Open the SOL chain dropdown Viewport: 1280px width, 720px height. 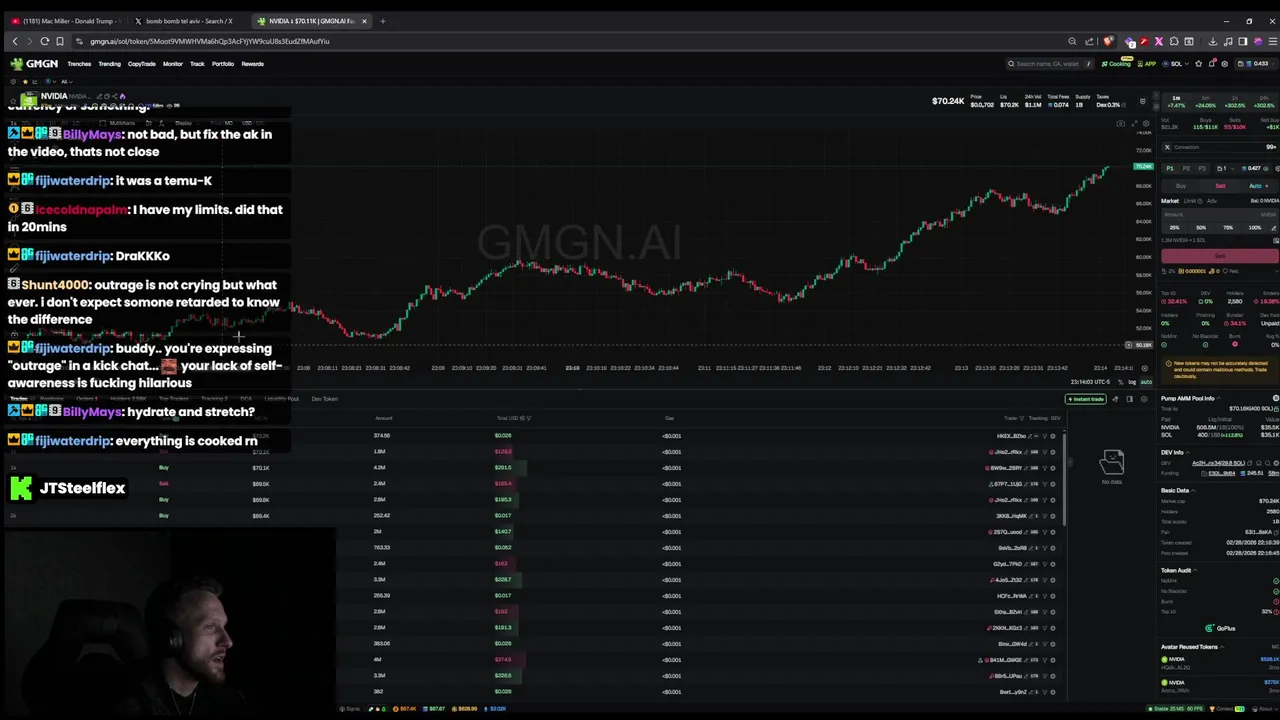point(1176,64)
